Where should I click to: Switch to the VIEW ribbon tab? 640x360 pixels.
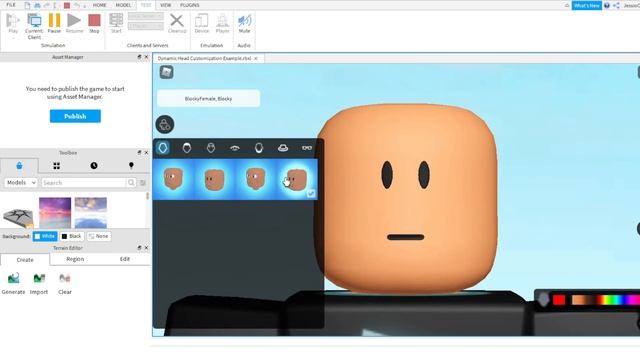[x=165, y=5]
